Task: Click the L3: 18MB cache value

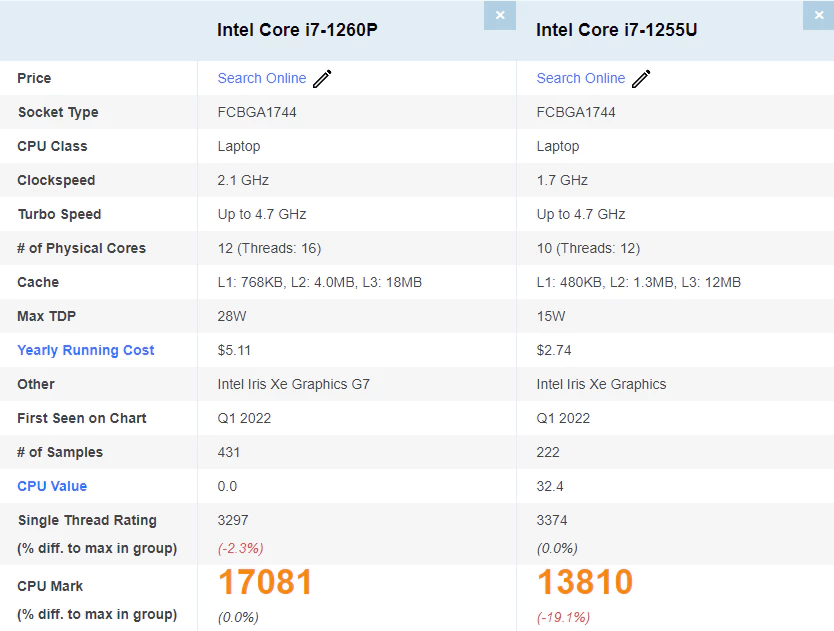Action: coord(392,283)
